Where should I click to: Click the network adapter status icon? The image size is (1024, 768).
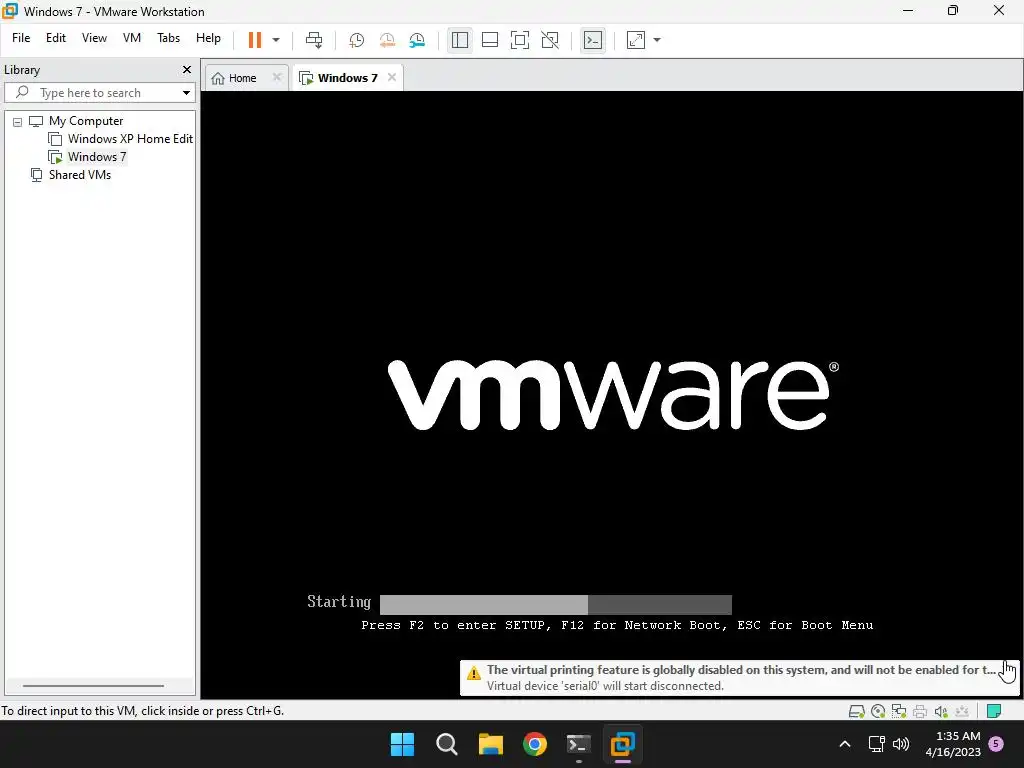click(899, 711)
